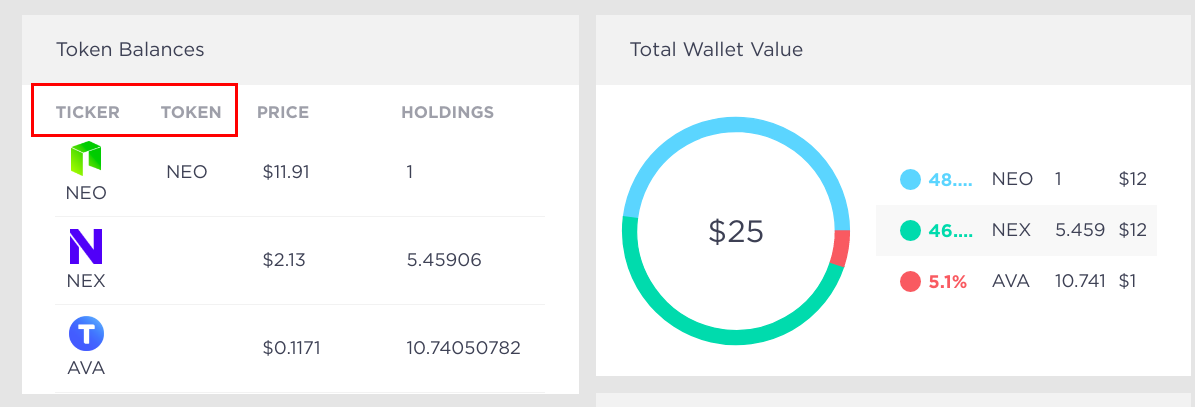
Task: Click the Total Wallet Value panel title
Action: [x=716, y=50]
